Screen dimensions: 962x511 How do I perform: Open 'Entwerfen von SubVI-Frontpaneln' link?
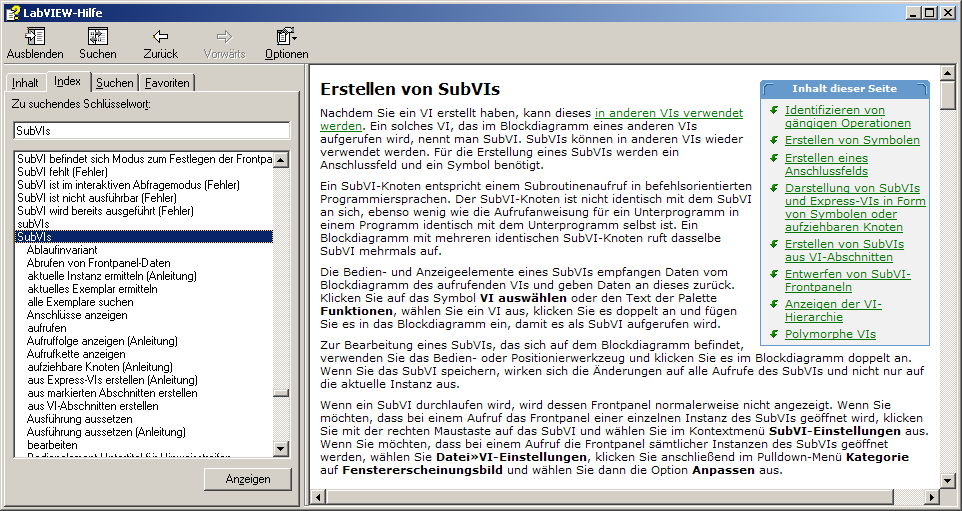(848, 280)
